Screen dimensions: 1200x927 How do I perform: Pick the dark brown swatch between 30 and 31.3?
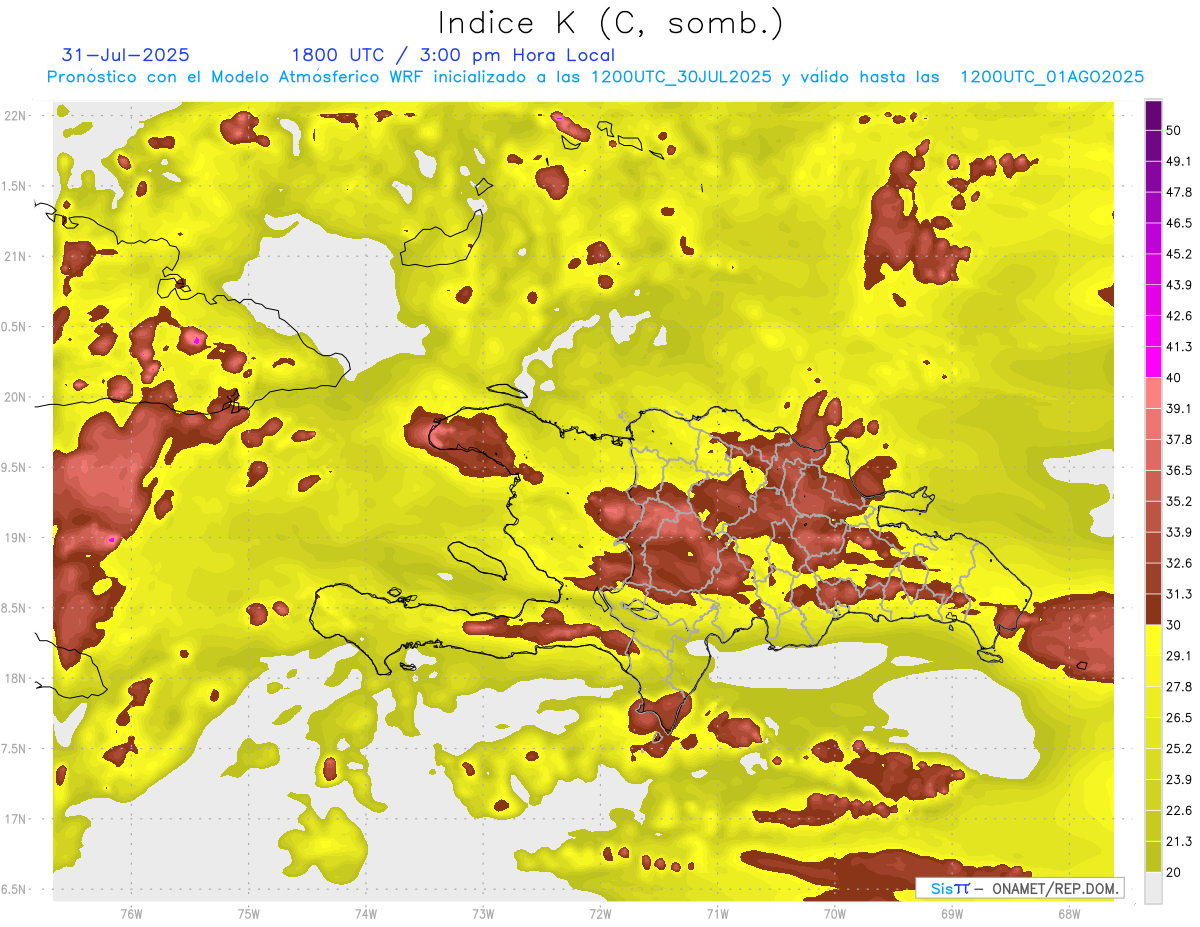point(1153,609)
